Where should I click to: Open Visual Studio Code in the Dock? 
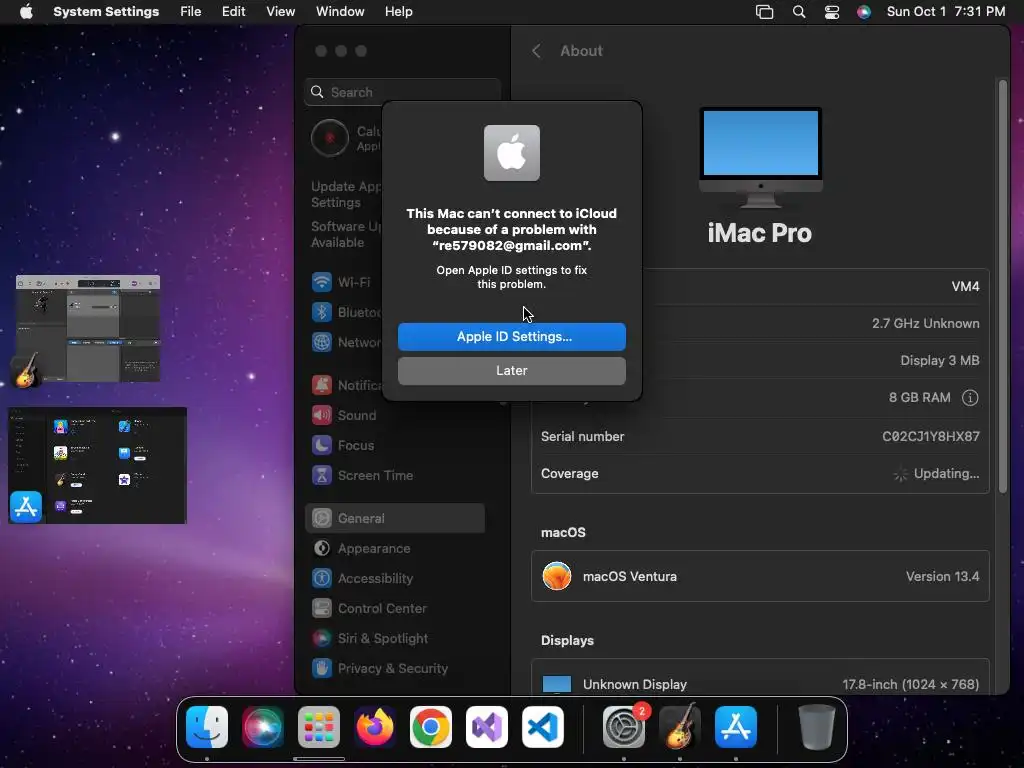tap(543, 727)
